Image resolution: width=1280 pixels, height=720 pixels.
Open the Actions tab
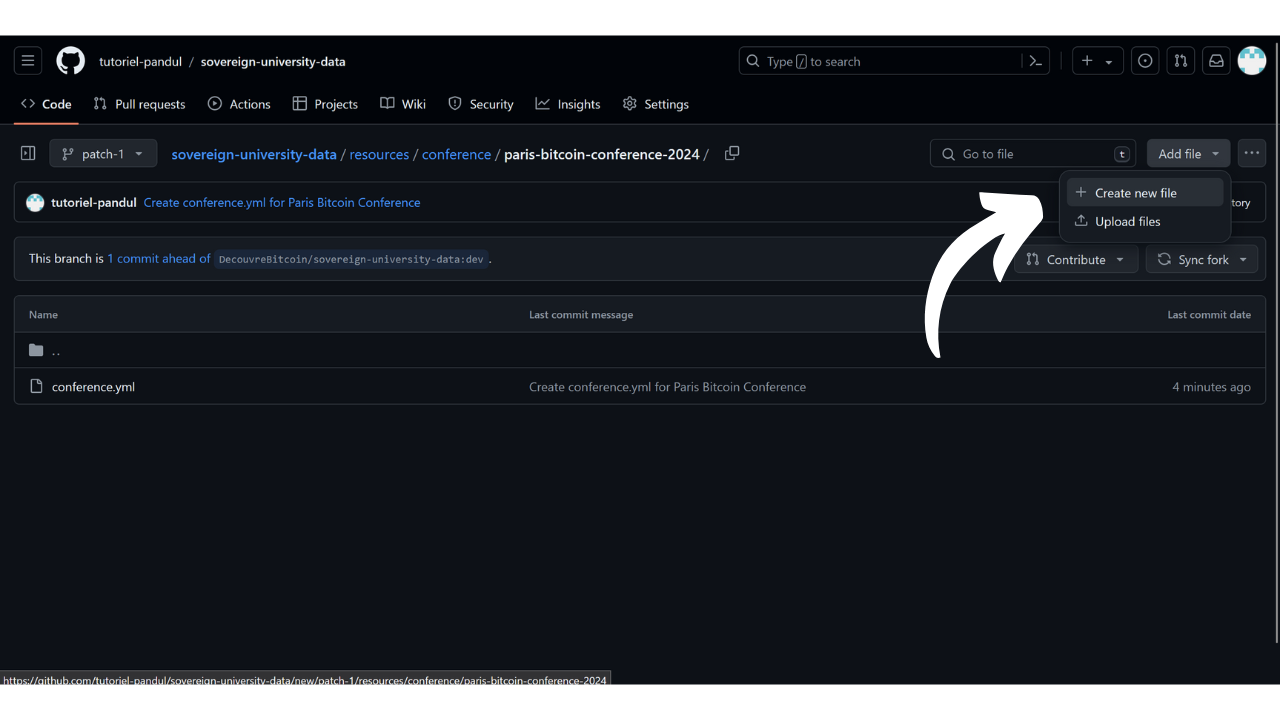coord(239,104)
